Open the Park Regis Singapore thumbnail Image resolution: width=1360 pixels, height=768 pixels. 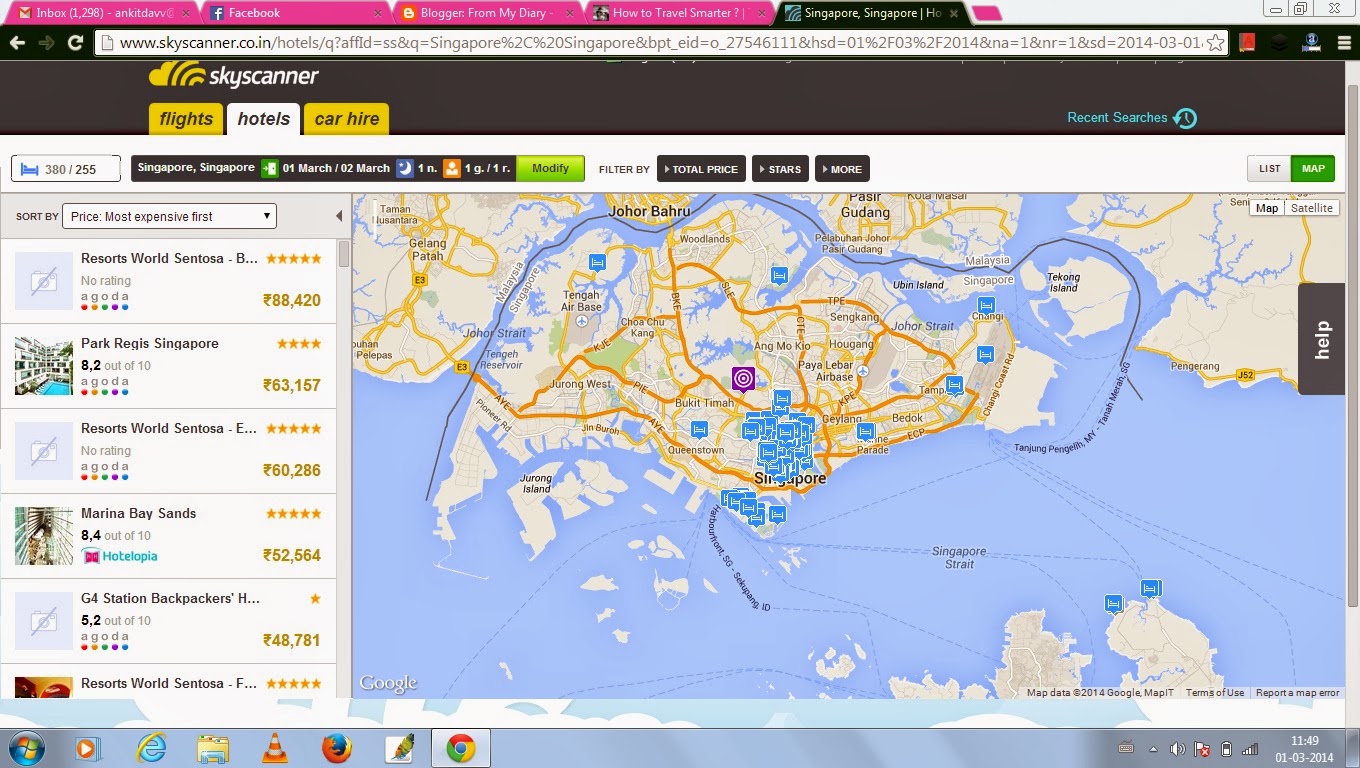[44, 366]
